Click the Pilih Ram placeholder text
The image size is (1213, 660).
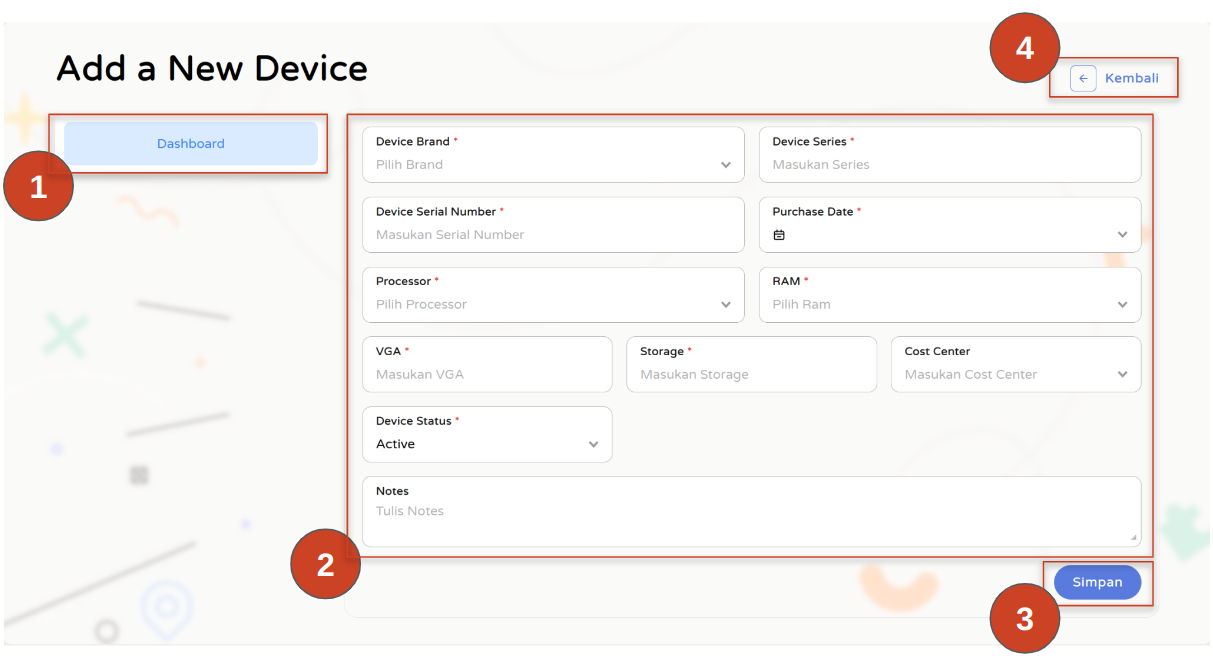[x=801, y=305]
